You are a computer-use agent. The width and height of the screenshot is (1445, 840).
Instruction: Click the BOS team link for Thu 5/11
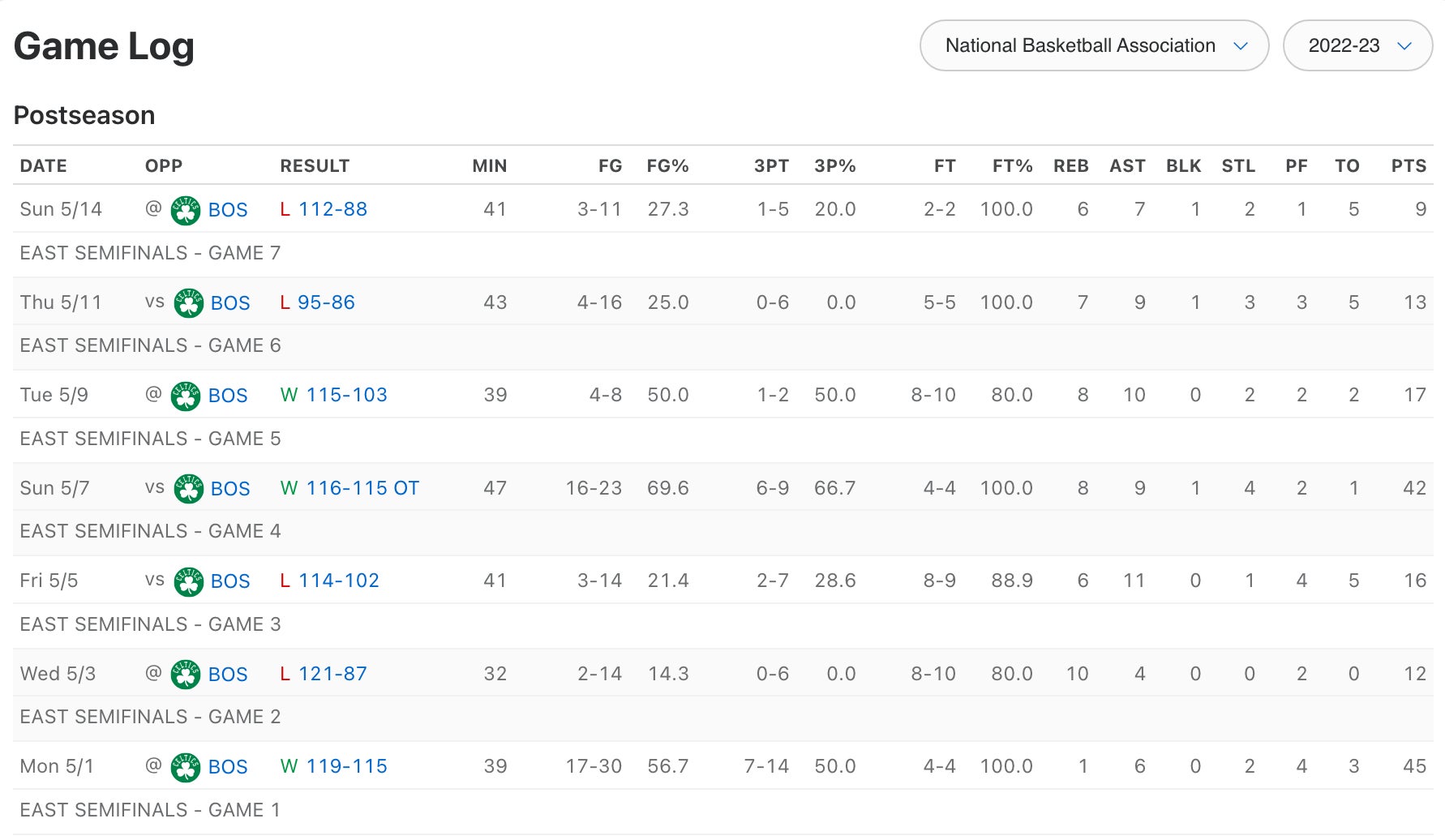point(230,303)
